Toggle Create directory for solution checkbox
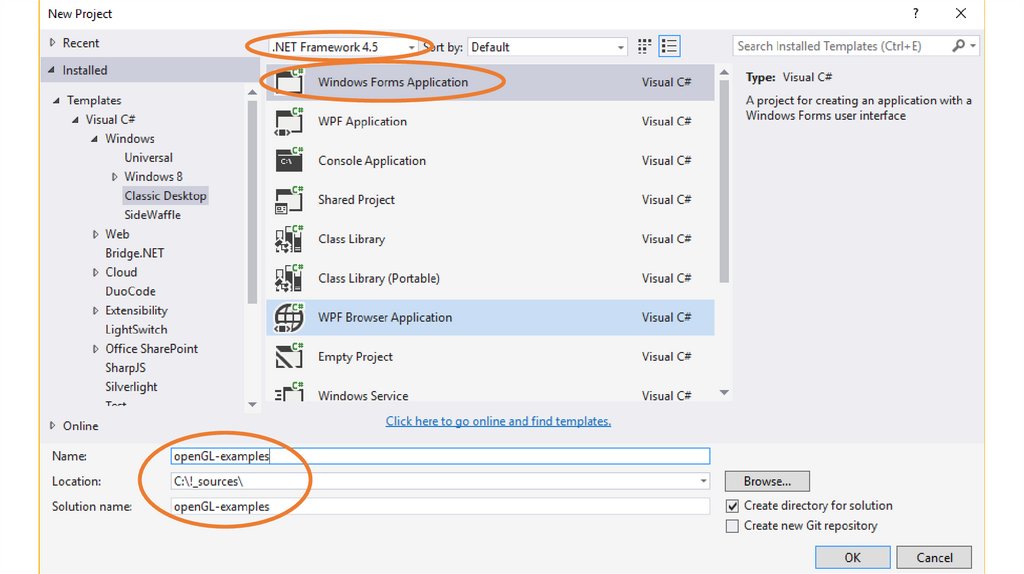This screenshot has height=574, width=1024. (732, 506)
